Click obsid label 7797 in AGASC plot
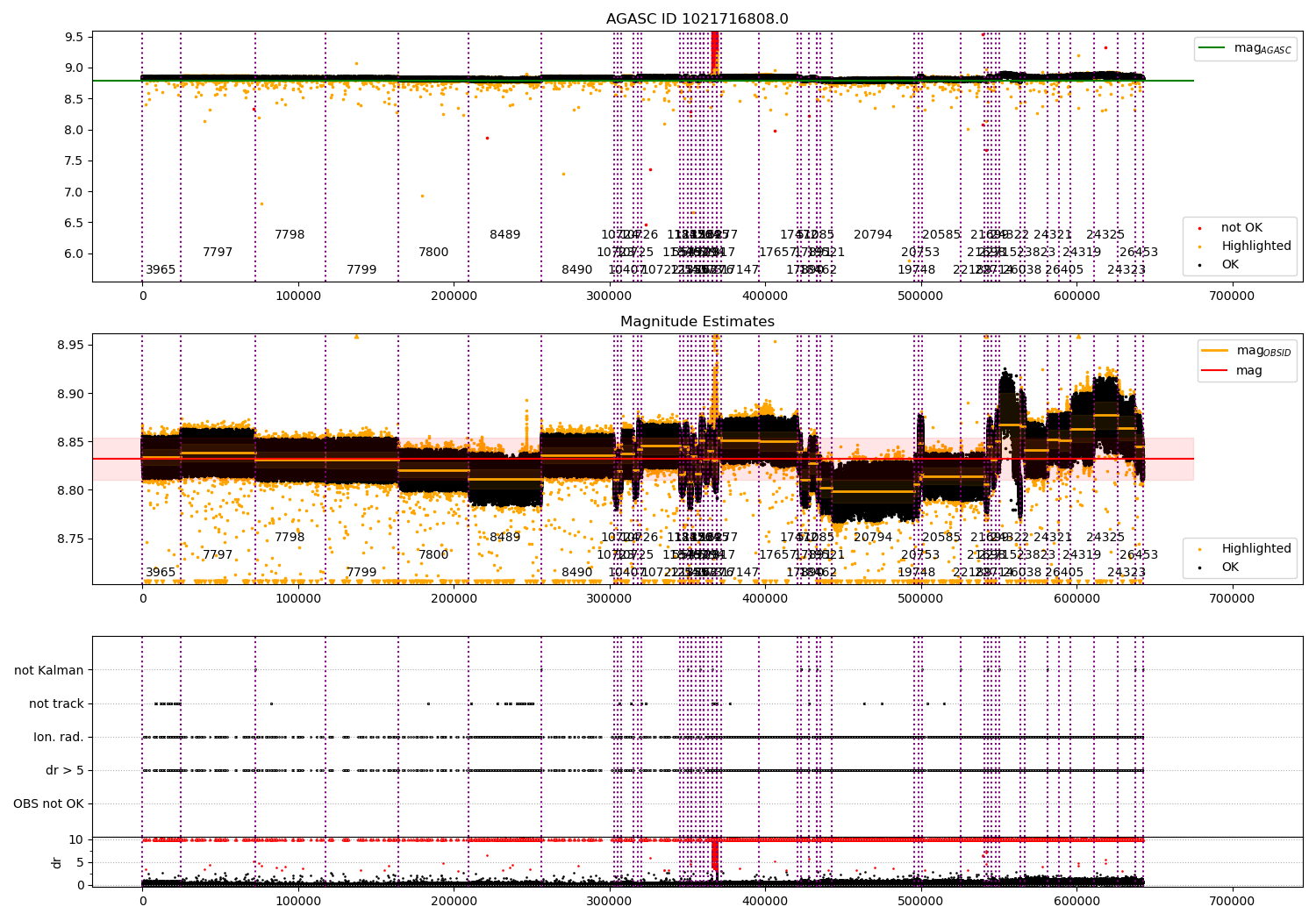 [218, 253]
